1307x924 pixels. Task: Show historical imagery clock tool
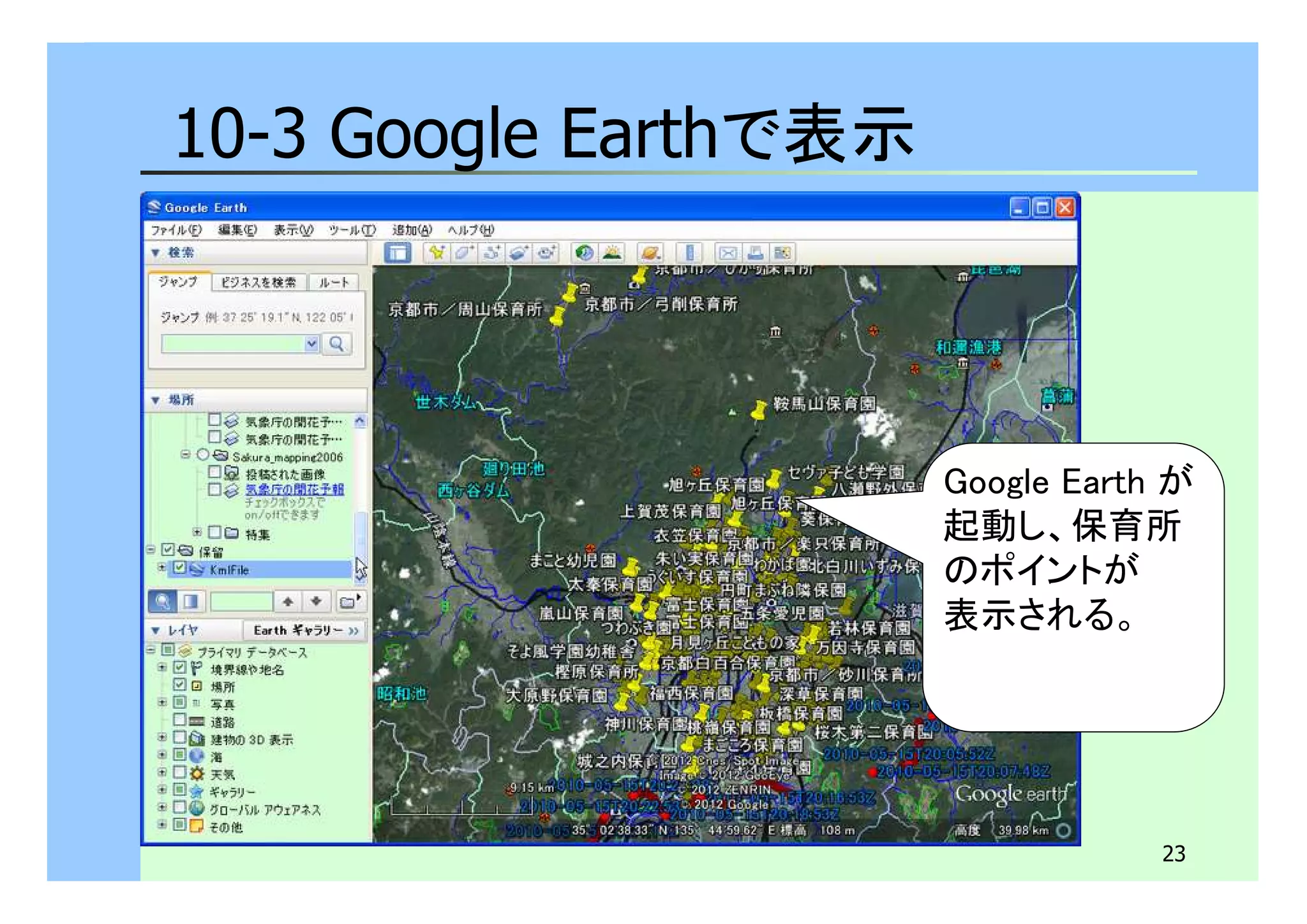click(x=584, y=253)
